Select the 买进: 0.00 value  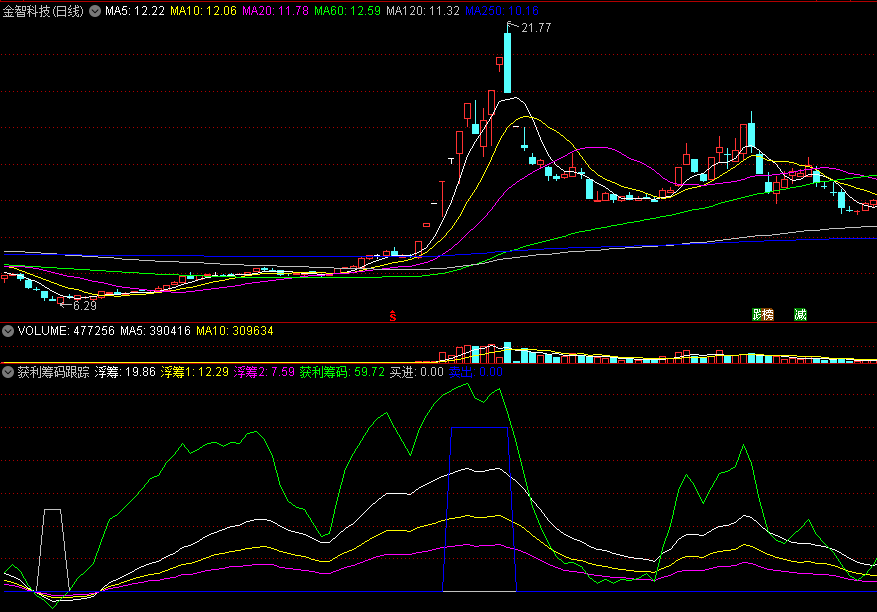coord(417,372)
